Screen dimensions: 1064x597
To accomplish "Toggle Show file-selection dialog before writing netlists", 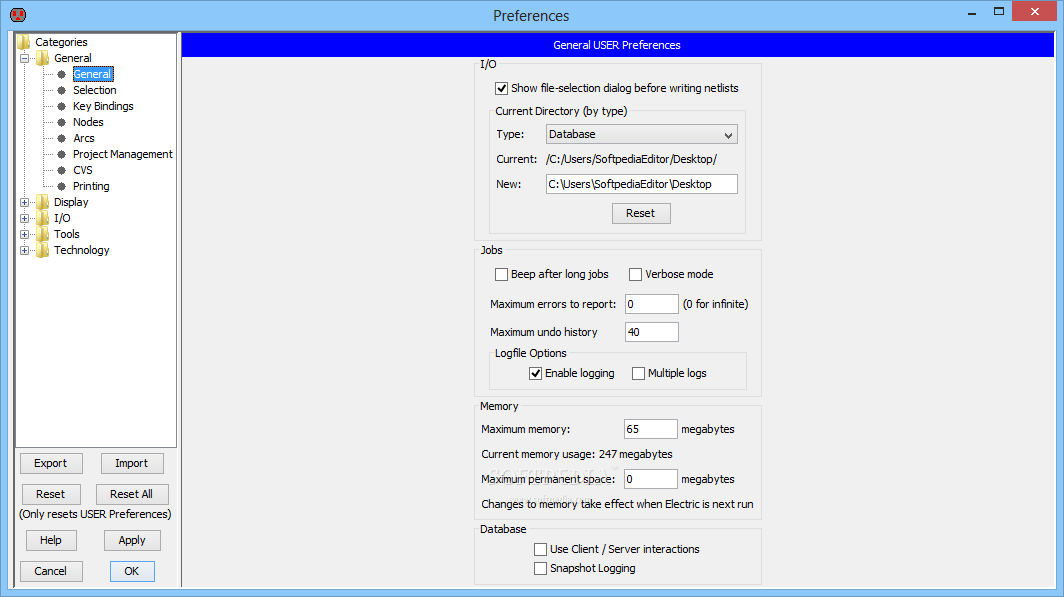I will pyautogui.click(x=501, y=88).
